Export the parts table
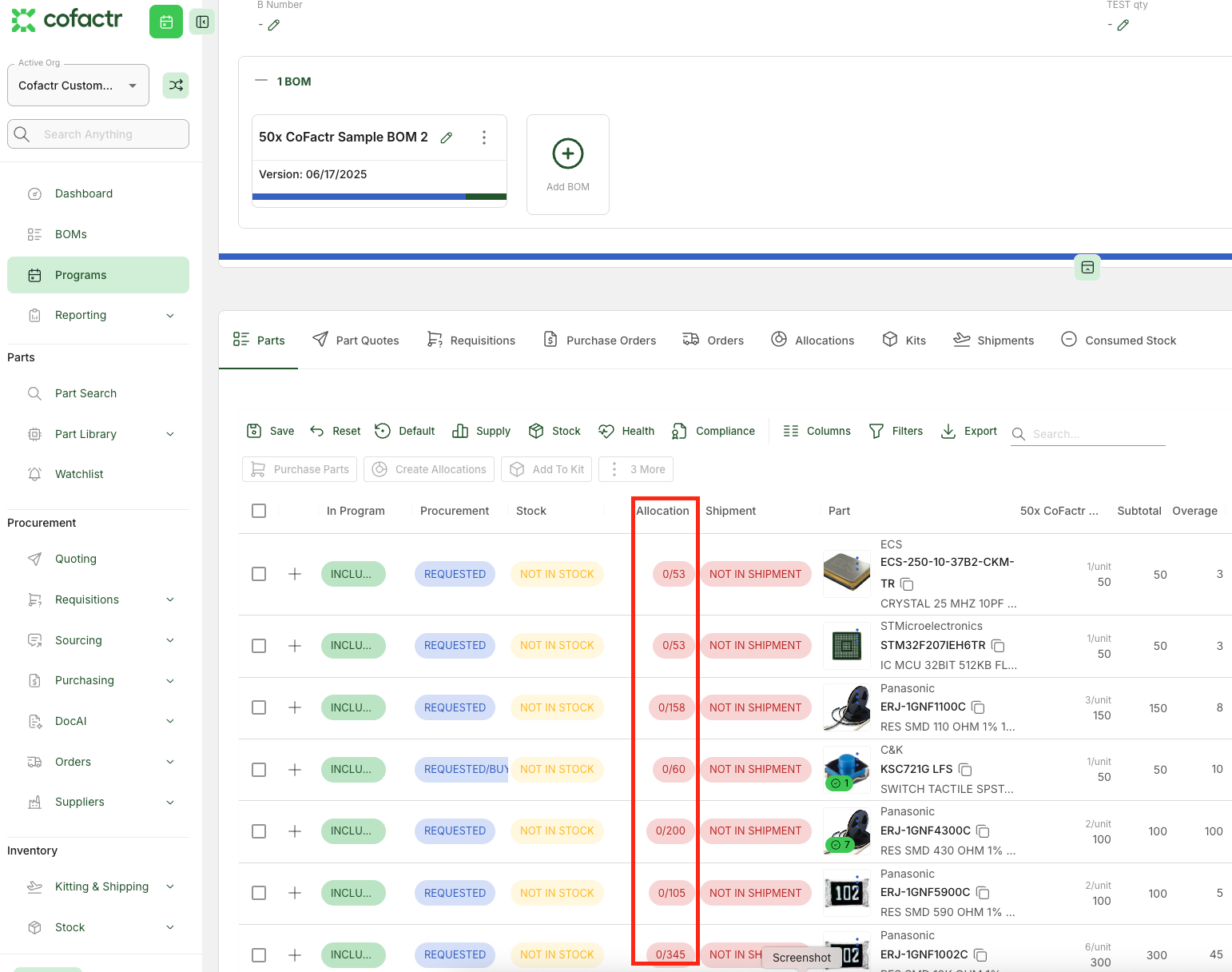The width and height of the screenshot is (1232, 972). point(968,431)
